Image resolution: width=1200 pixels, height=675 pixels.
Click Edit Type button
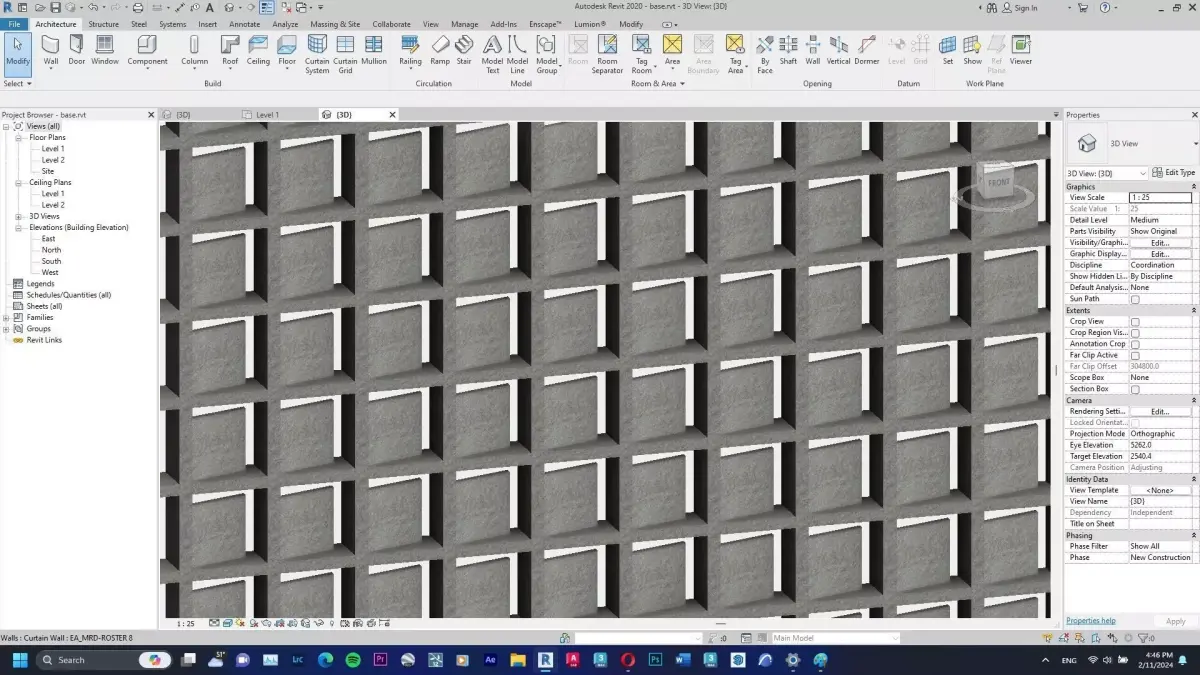[1174, 173]
